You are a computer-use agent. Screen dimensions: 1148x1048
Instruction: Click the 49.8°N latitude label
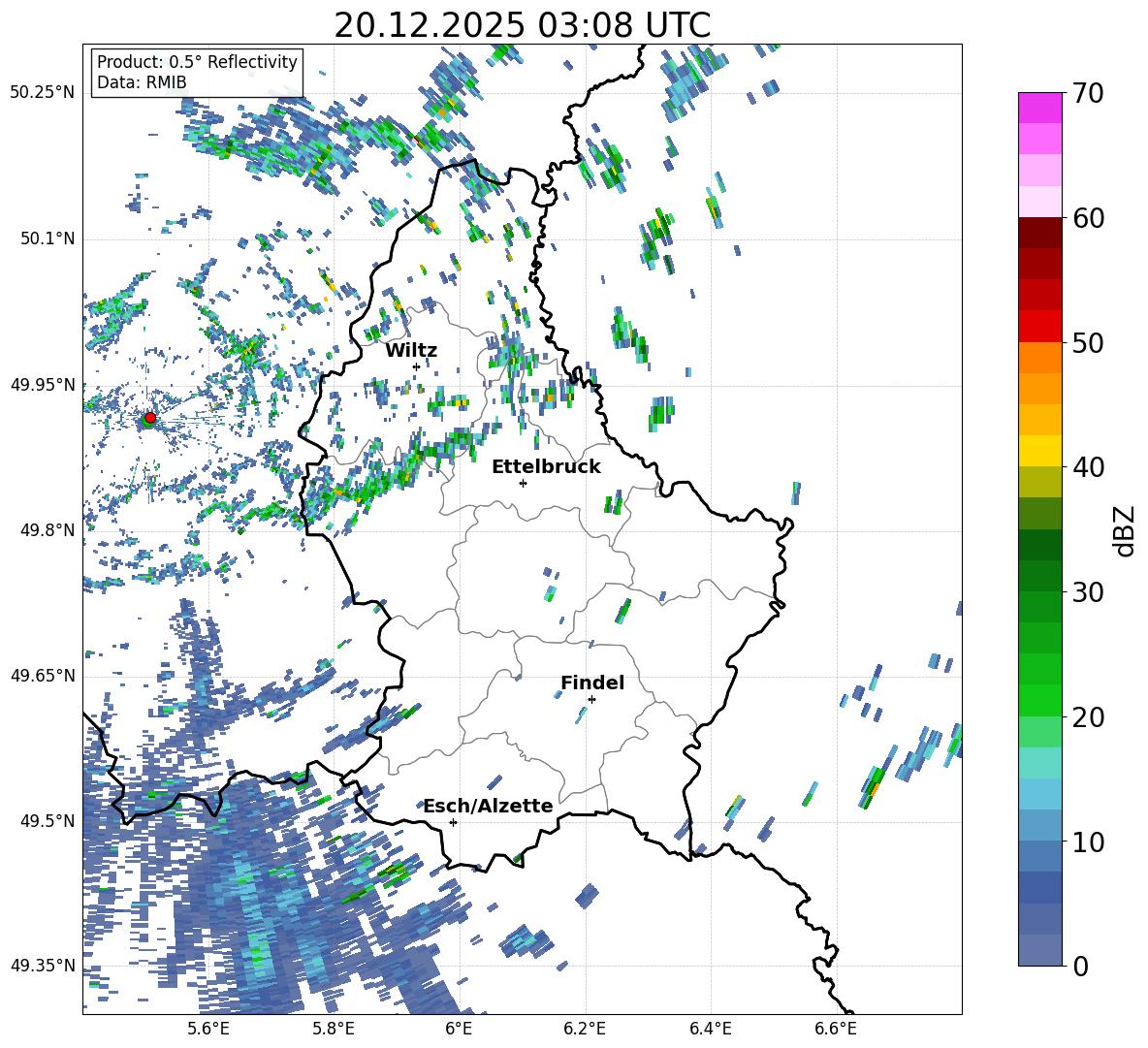48,530
